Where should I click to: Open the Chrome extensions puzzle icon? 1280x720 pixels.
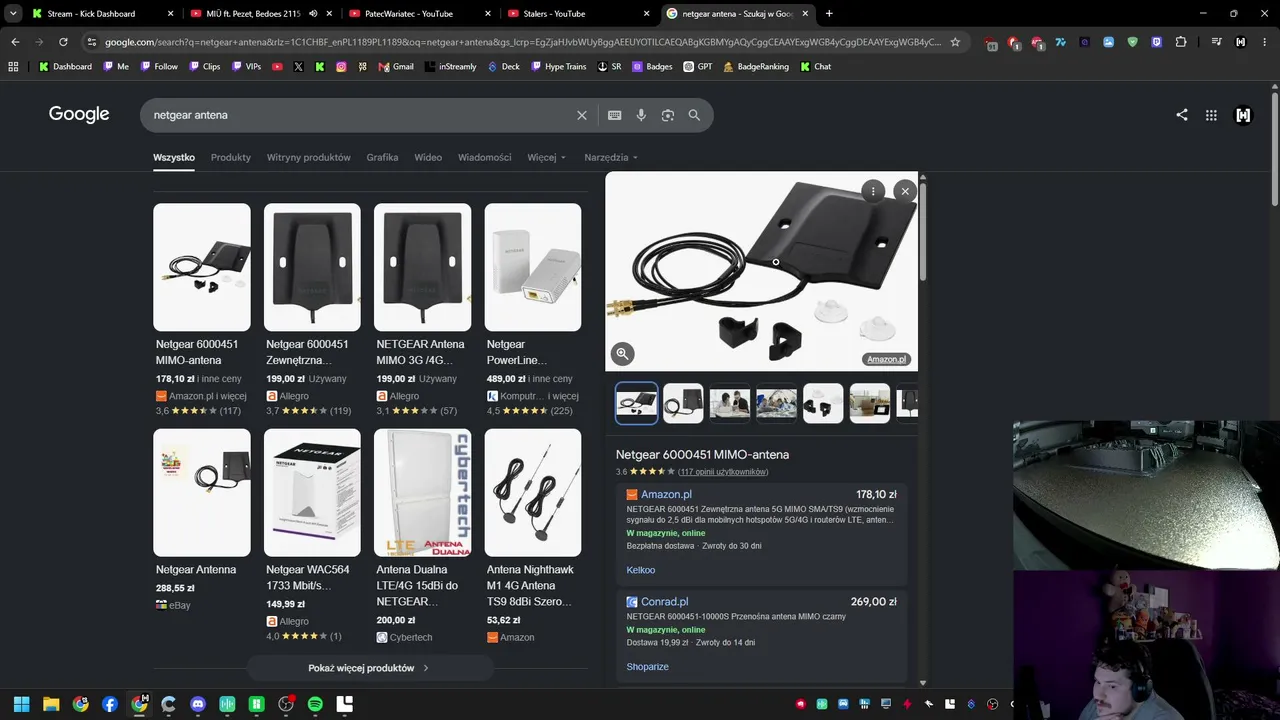coord(1181,42)
